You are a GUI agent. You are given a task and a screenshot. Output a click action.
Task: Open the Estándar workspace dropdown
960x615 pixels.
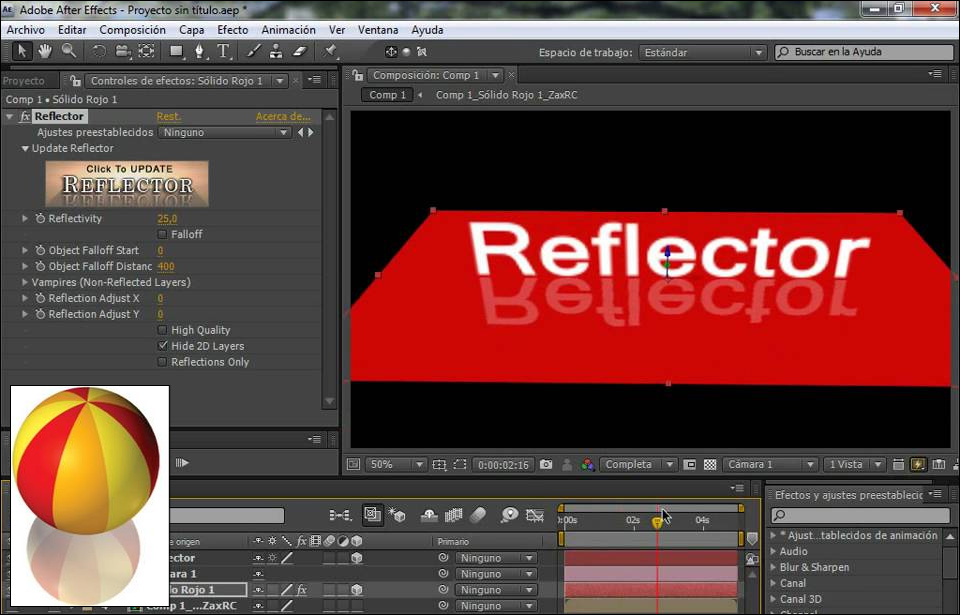point(702,53)
